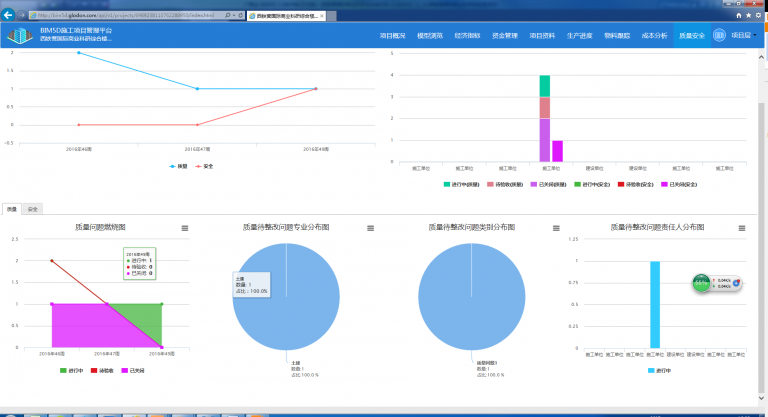Screen dimensions: 768x417
Task: Go to 成本分析 page
Action: [654, 36]
